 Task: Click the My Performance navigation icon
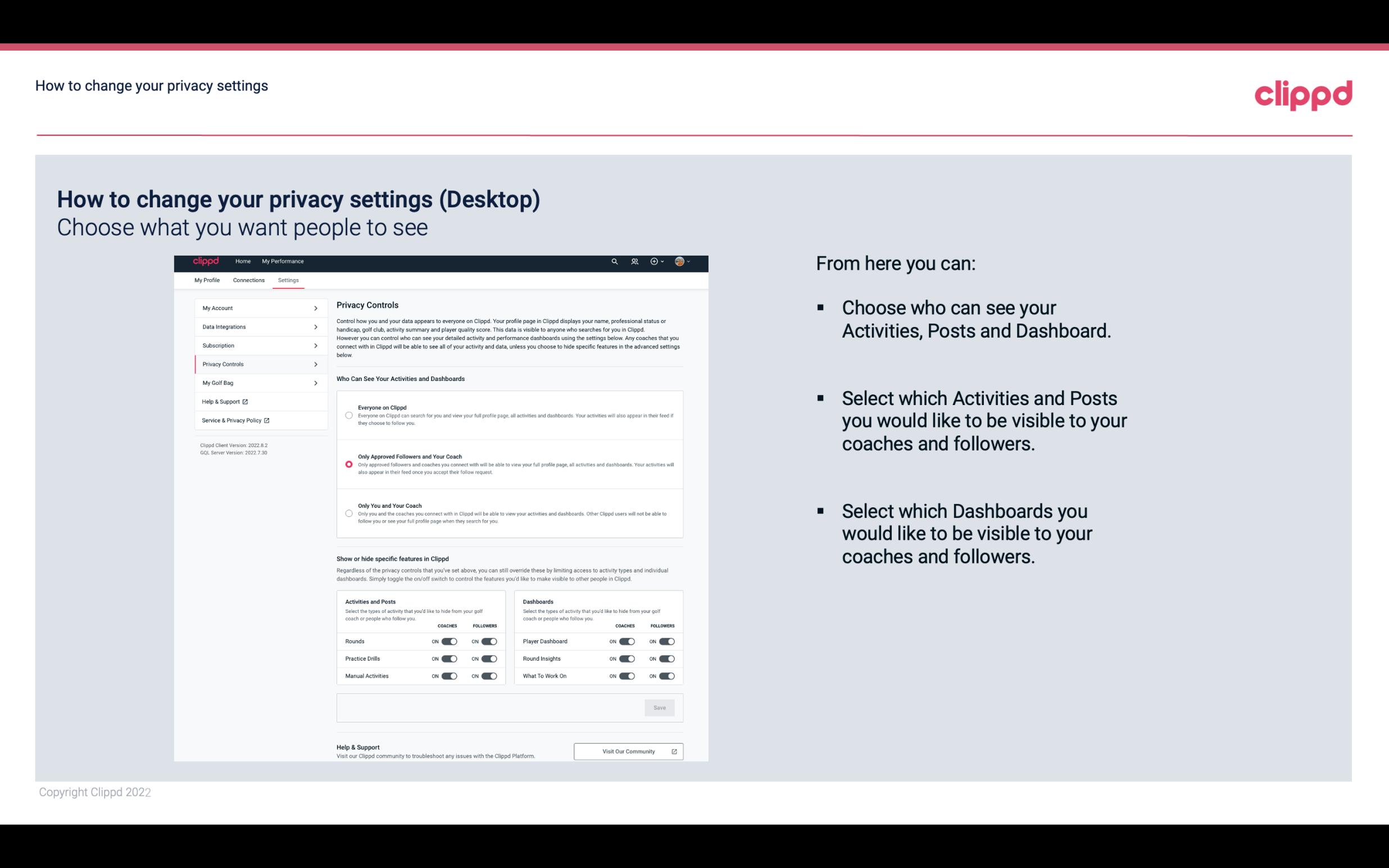coord(283,261)
